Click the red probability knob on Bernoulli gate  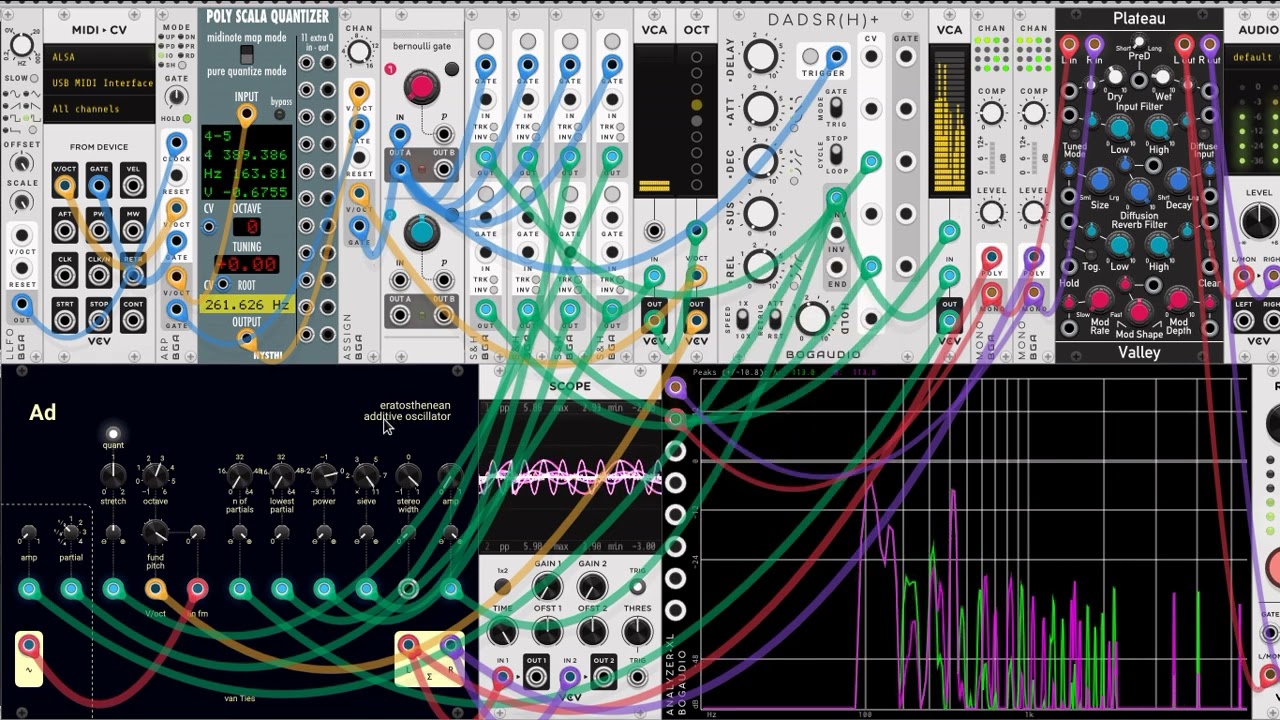tap(421, 87)
